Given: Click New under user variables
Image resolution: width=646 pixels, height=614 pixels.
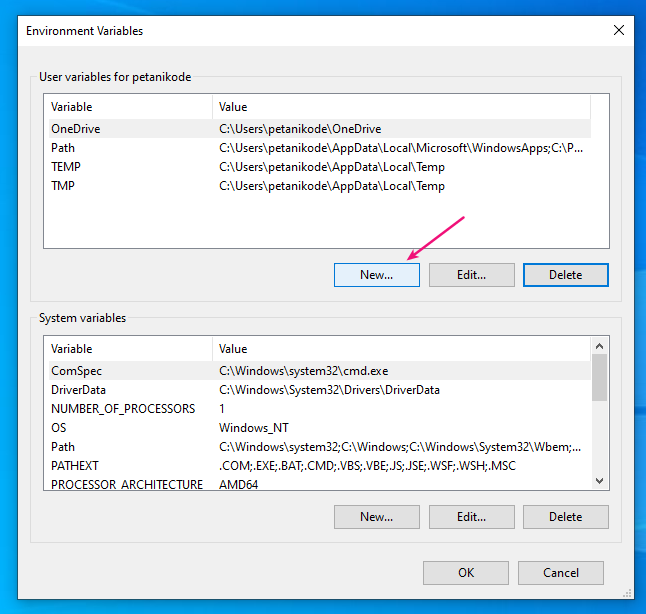Looking at the screenshot, I should click(x=376, y=275).
